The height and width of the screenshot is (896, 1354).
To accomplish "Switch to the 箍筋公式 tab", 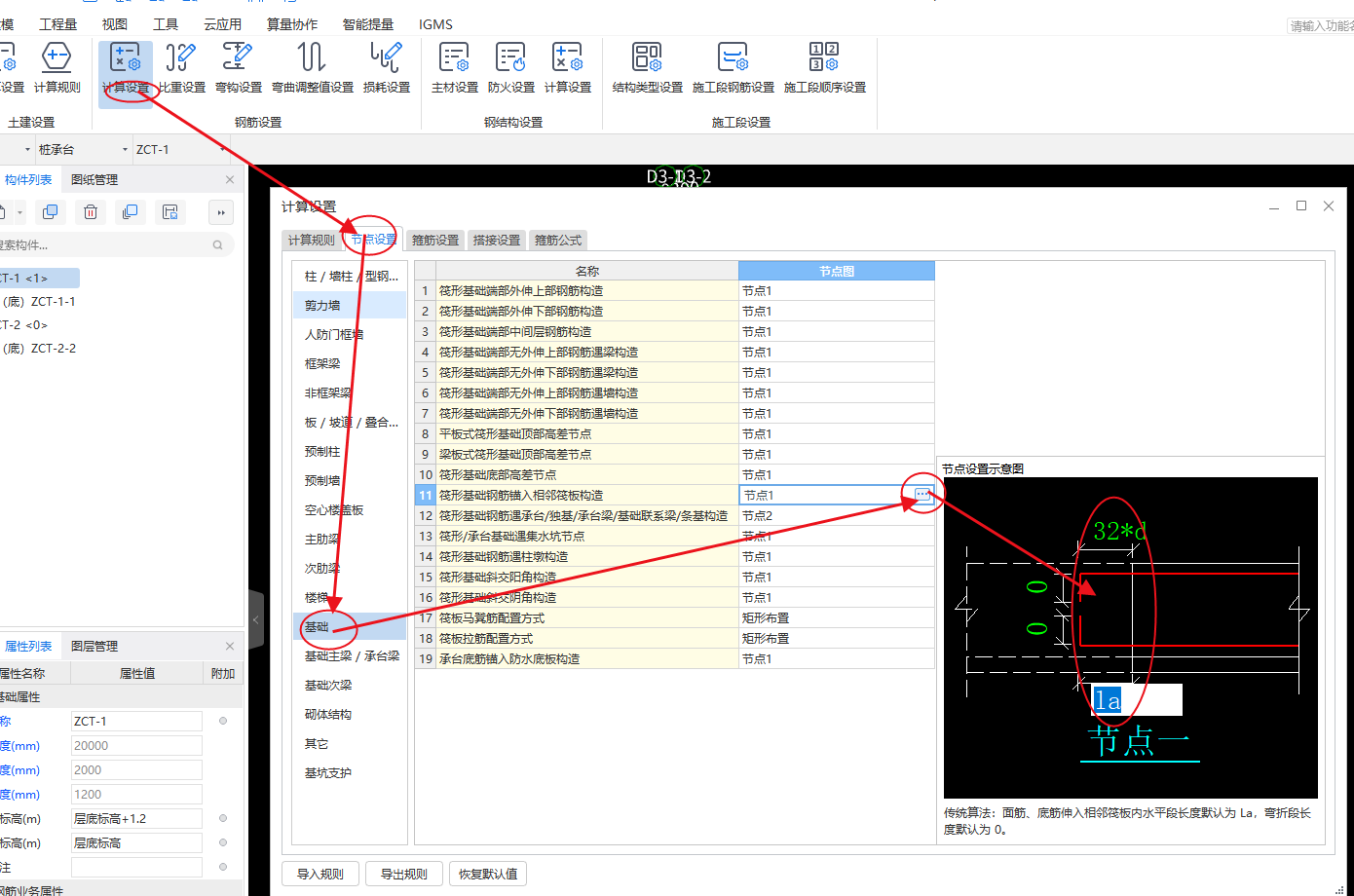I will pos(558,240).
